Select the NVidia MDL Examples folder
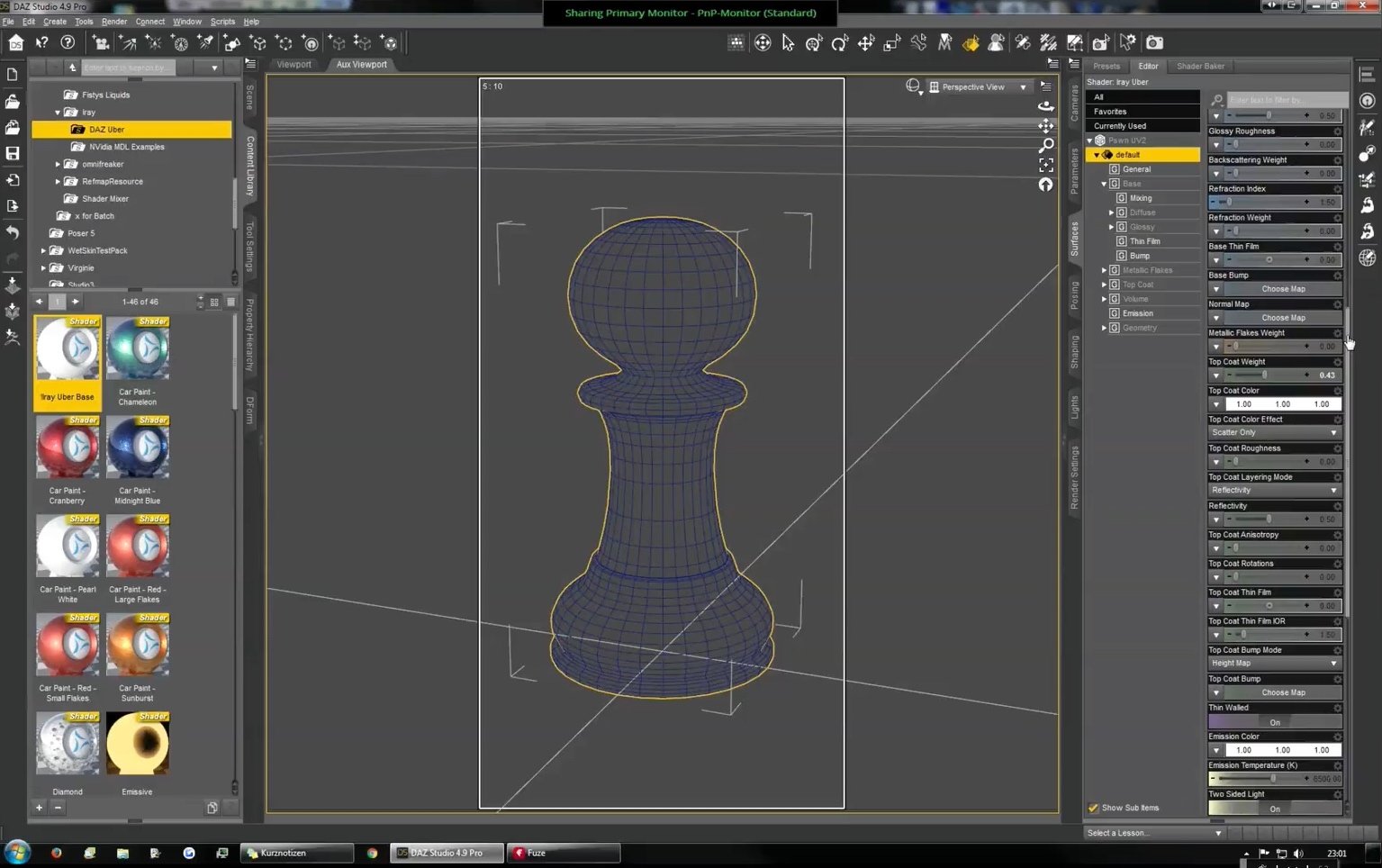 (x=126, y=147)
